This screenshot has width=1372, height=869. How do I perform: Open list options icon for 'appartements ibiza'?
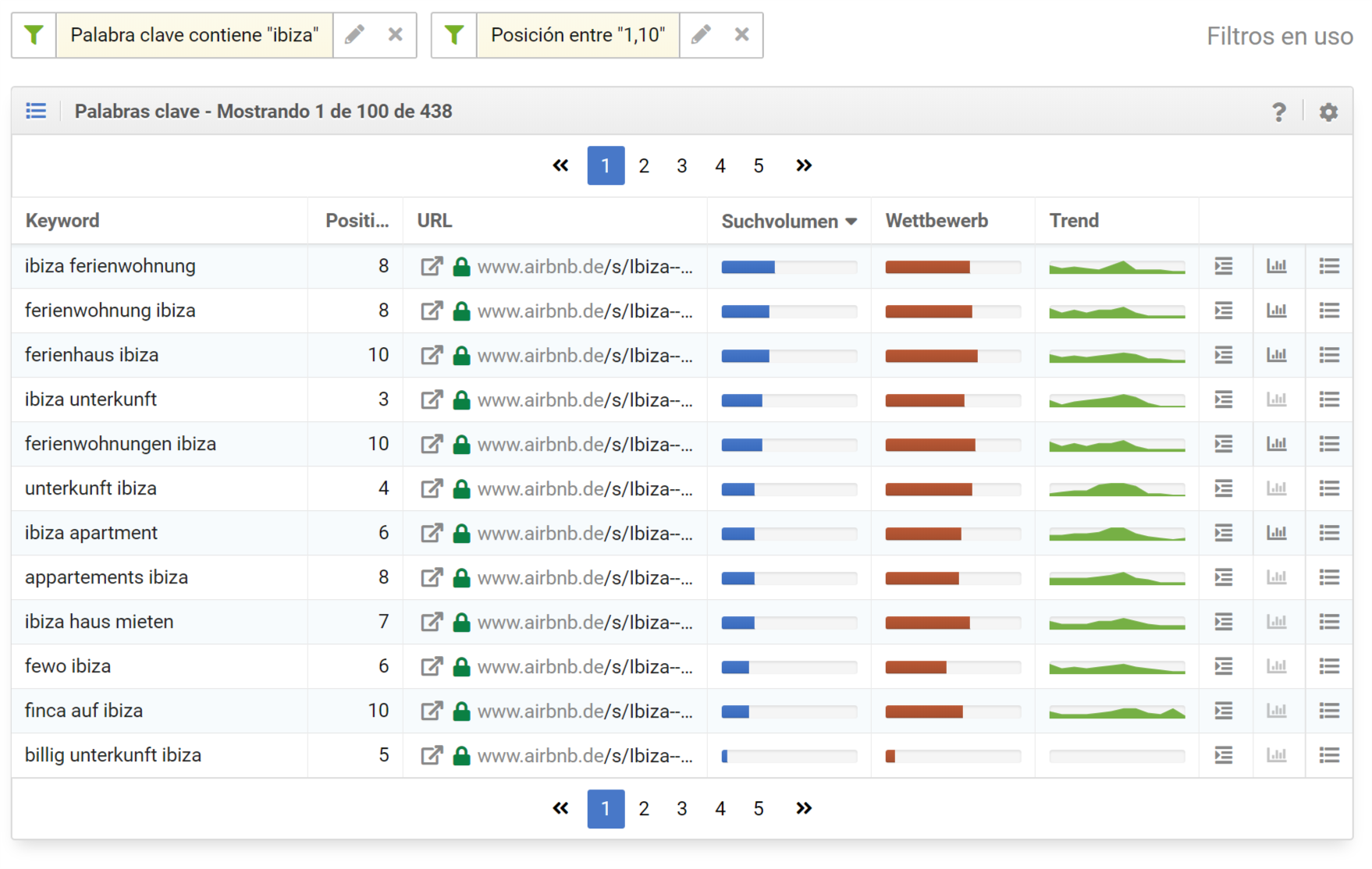point(1329,577)
